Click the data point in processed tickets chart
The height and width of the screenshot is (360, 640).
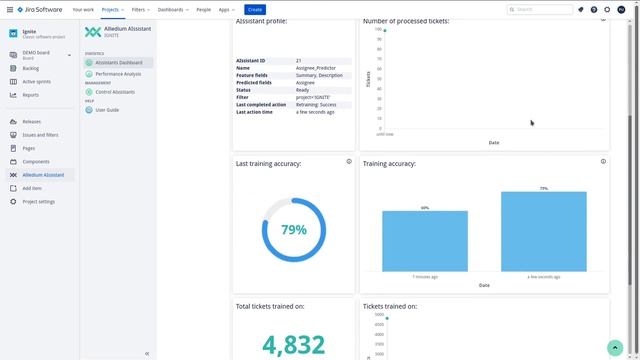pos(385,31)
